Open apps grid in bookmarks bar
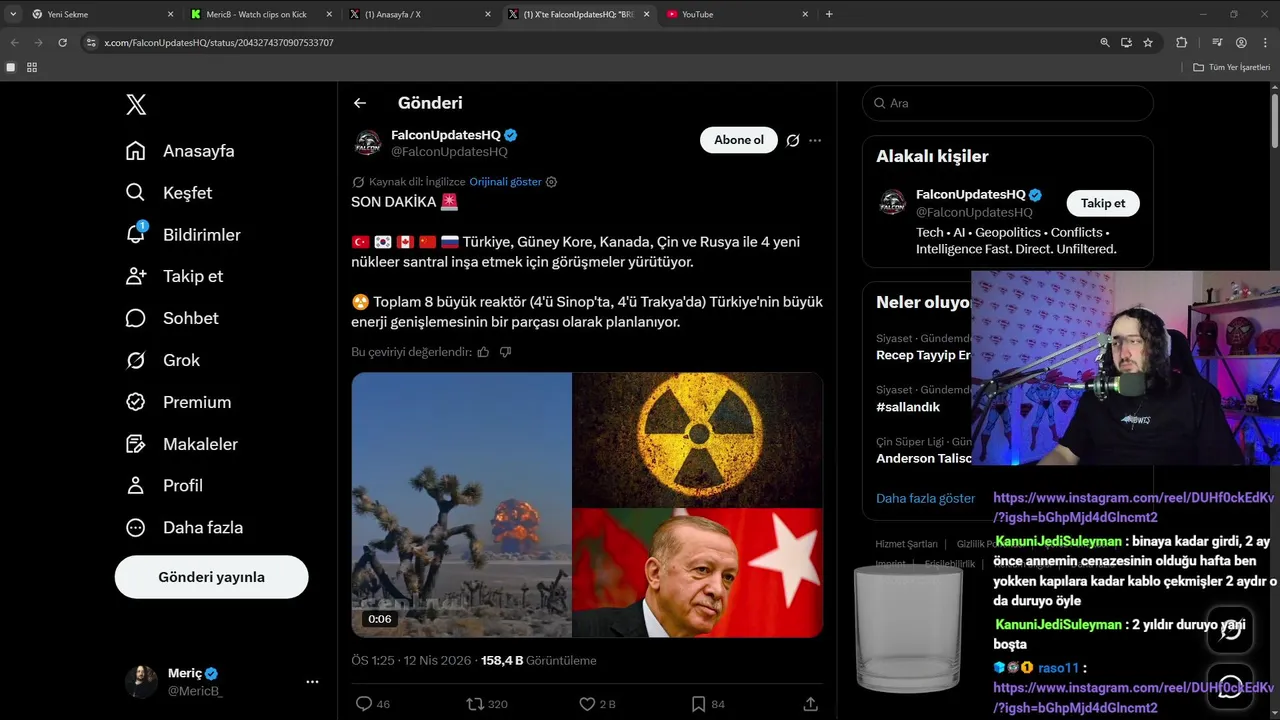 [x=32, y=67]
